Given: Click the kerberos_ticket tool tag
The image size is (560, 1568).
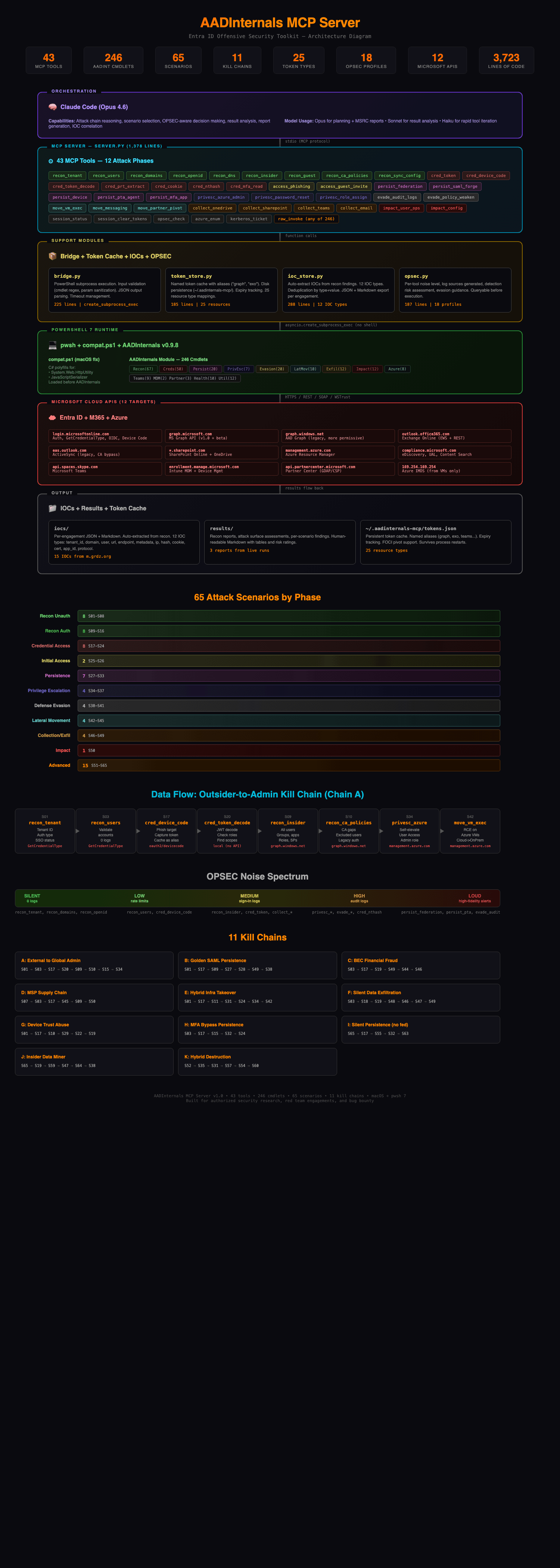Looking at the screenshot, I should click(x=249, y=219).
